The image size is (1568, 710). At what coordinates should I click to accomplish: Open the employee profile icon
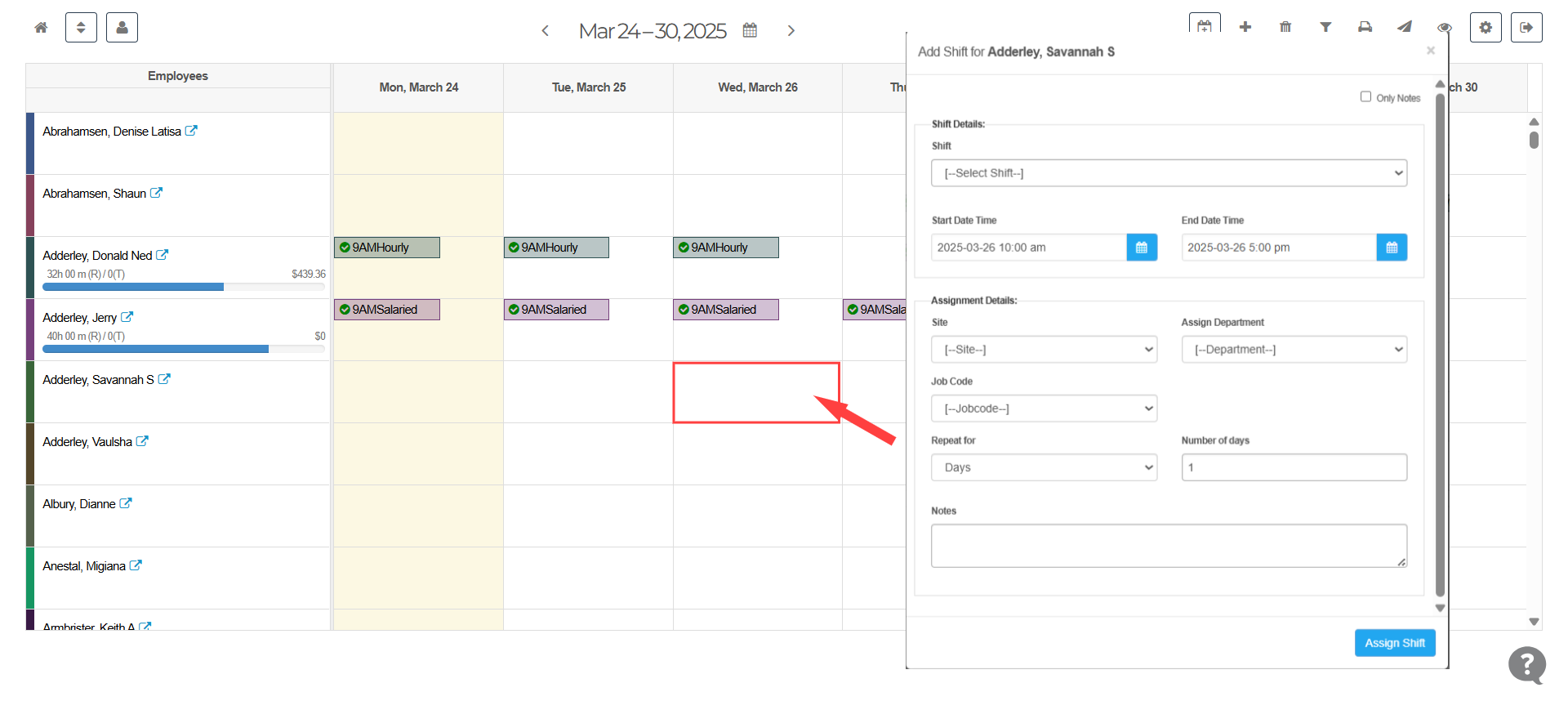(122, 27)
